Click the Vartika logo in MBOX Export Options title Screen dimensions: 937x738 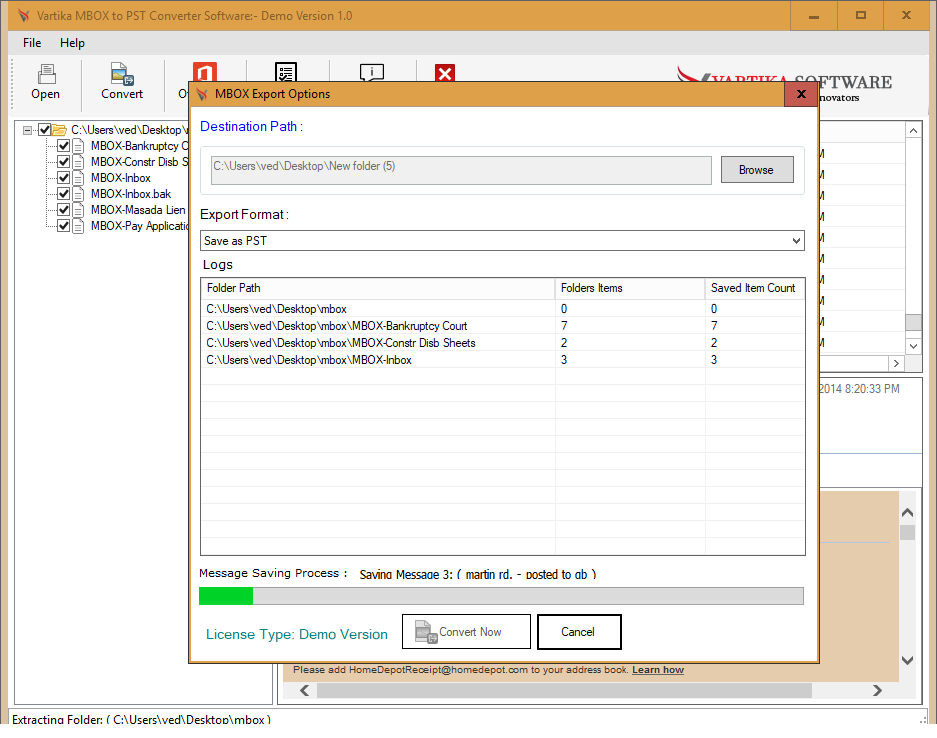click(202, 94)
